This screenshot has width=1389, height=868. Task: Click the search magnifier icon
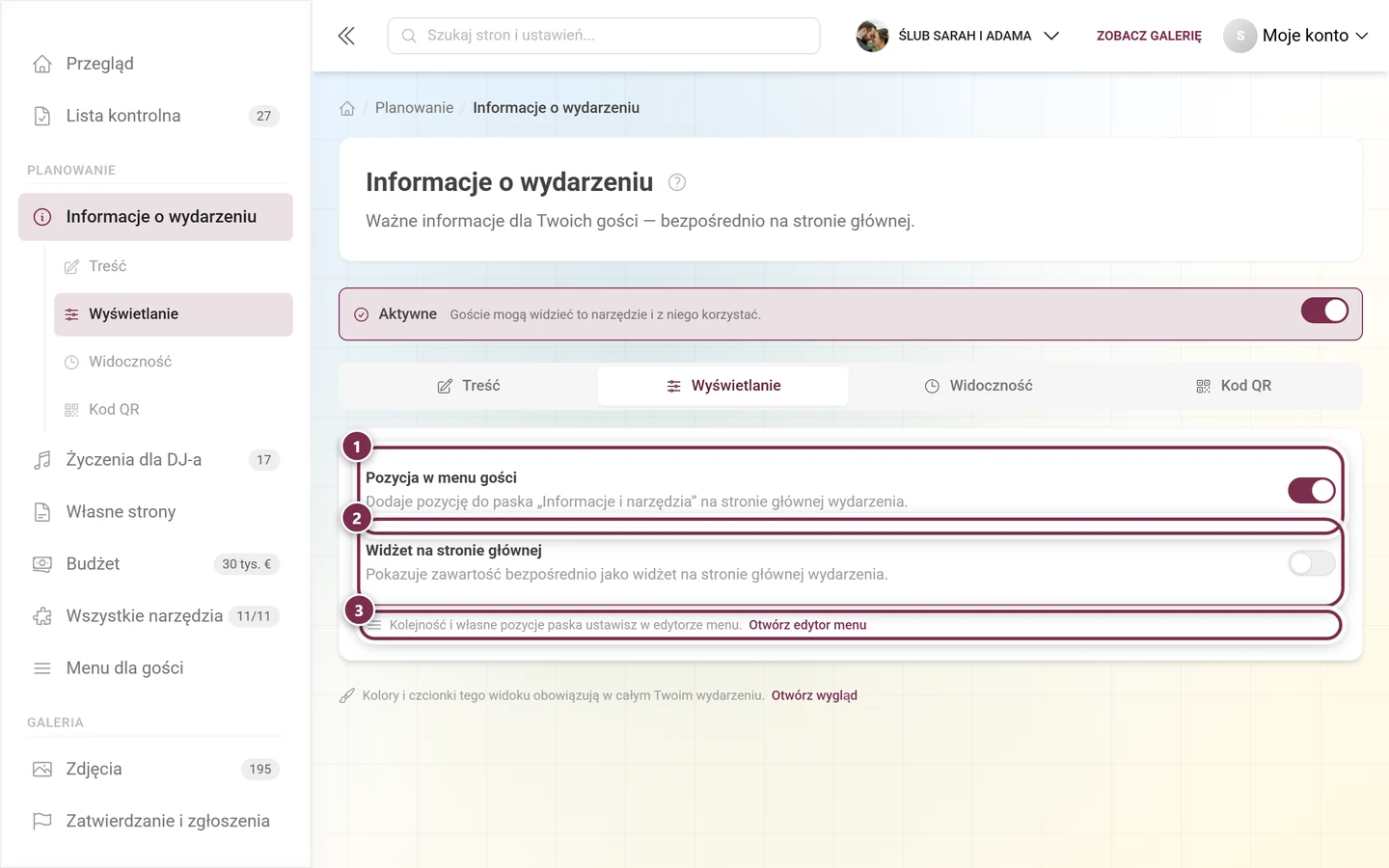point(409,36)
